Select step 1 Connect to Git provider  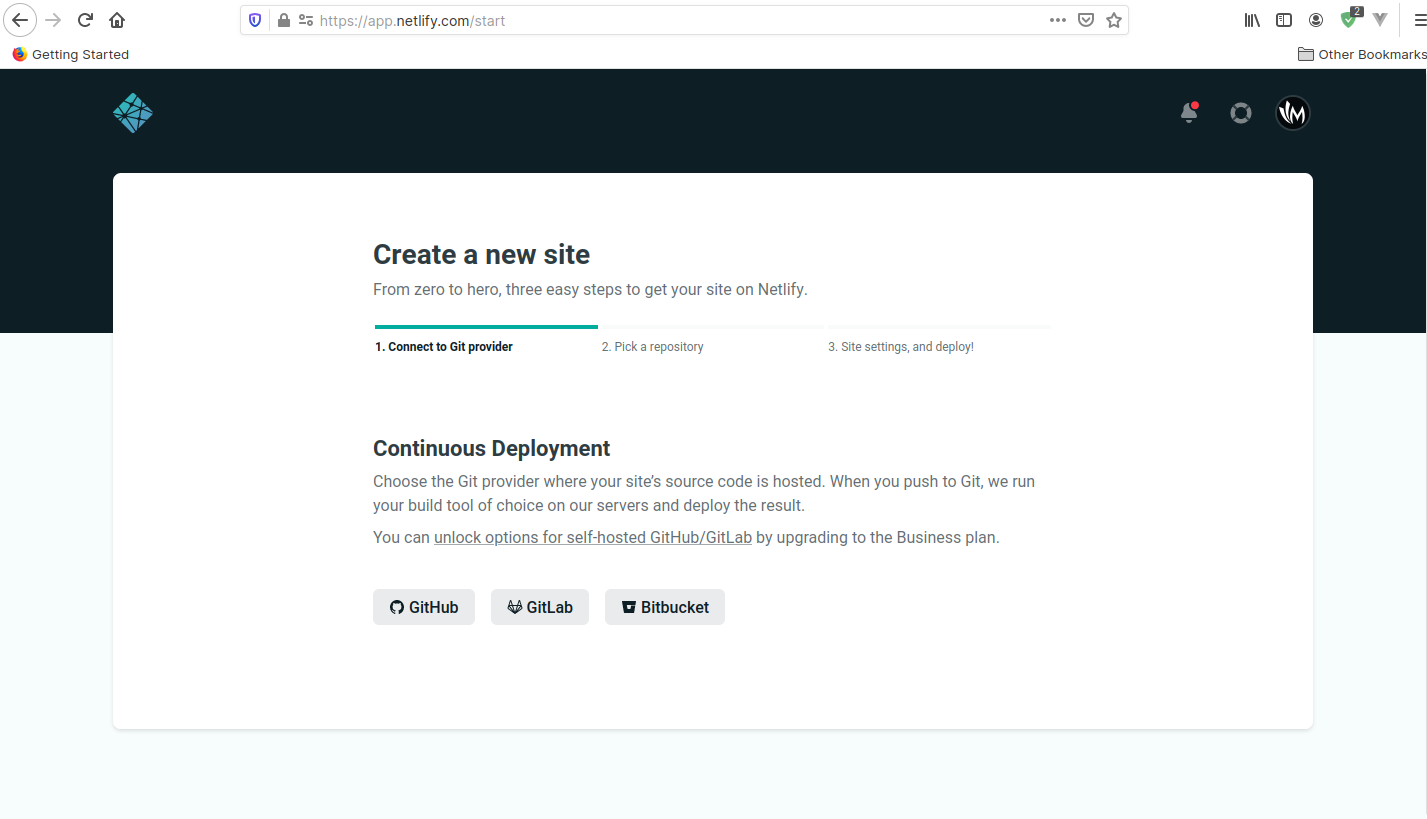[444, 347]
